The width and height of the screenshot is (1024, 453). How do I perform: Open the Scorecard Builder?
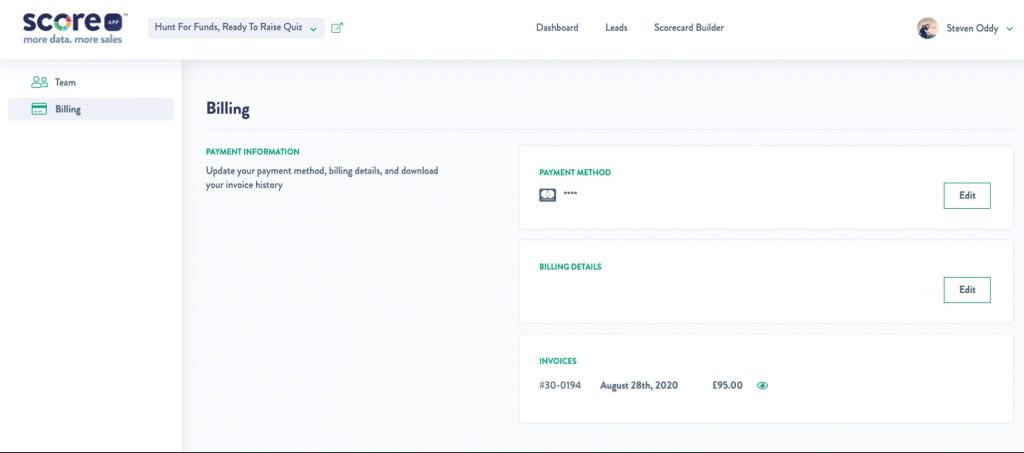click(689, 28)
